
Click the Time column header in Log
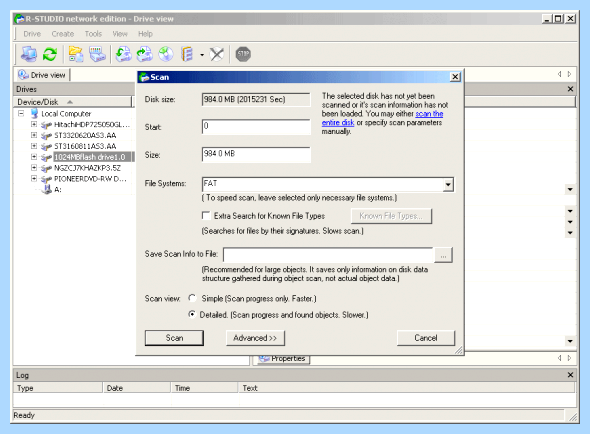204,388
